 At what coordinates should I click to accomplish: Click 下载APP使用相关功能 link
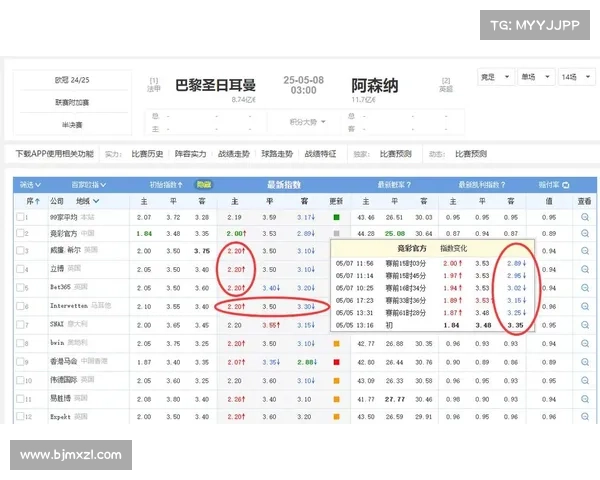click(x=54, y=154)
